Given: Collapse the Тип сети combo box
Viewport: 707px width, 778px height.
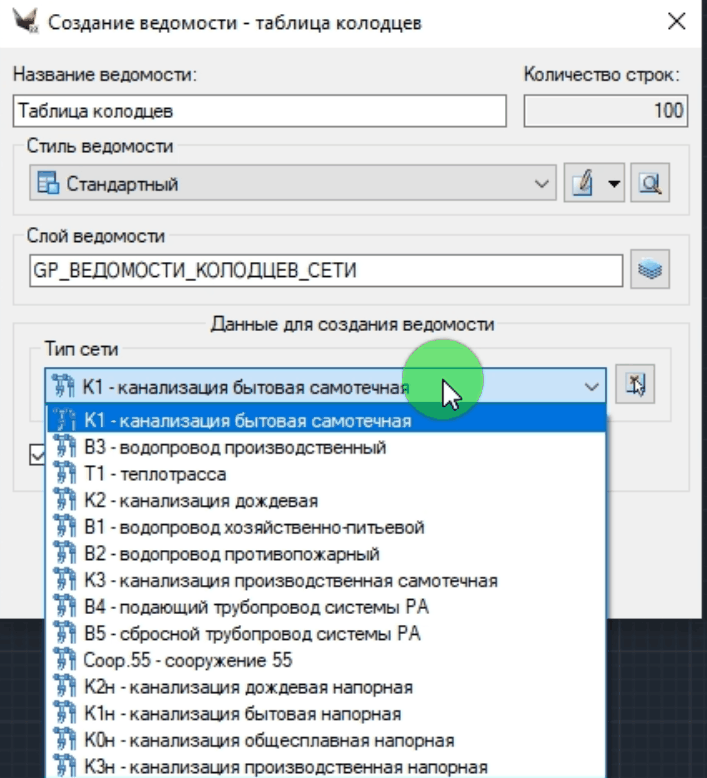Looking at the screenshot, I should point(592,387).
